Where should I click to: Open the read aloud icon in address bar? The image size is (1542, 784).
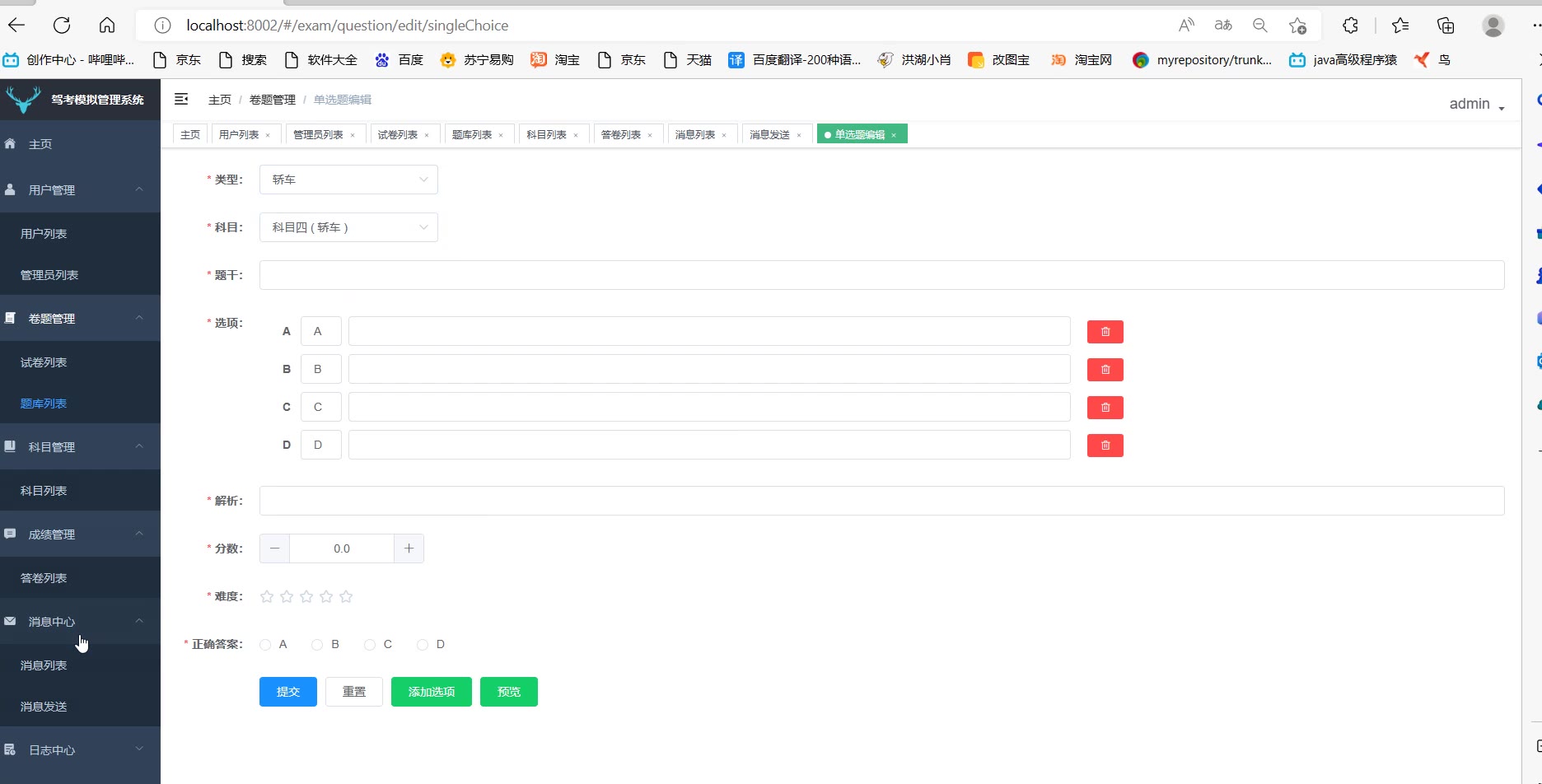(x=1186, y=26)
